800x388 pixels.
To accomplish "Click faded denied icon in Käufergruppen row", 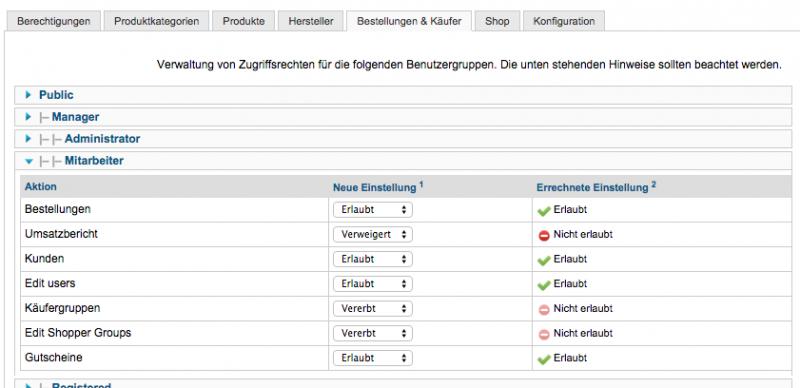I will [x=544, y=309].
